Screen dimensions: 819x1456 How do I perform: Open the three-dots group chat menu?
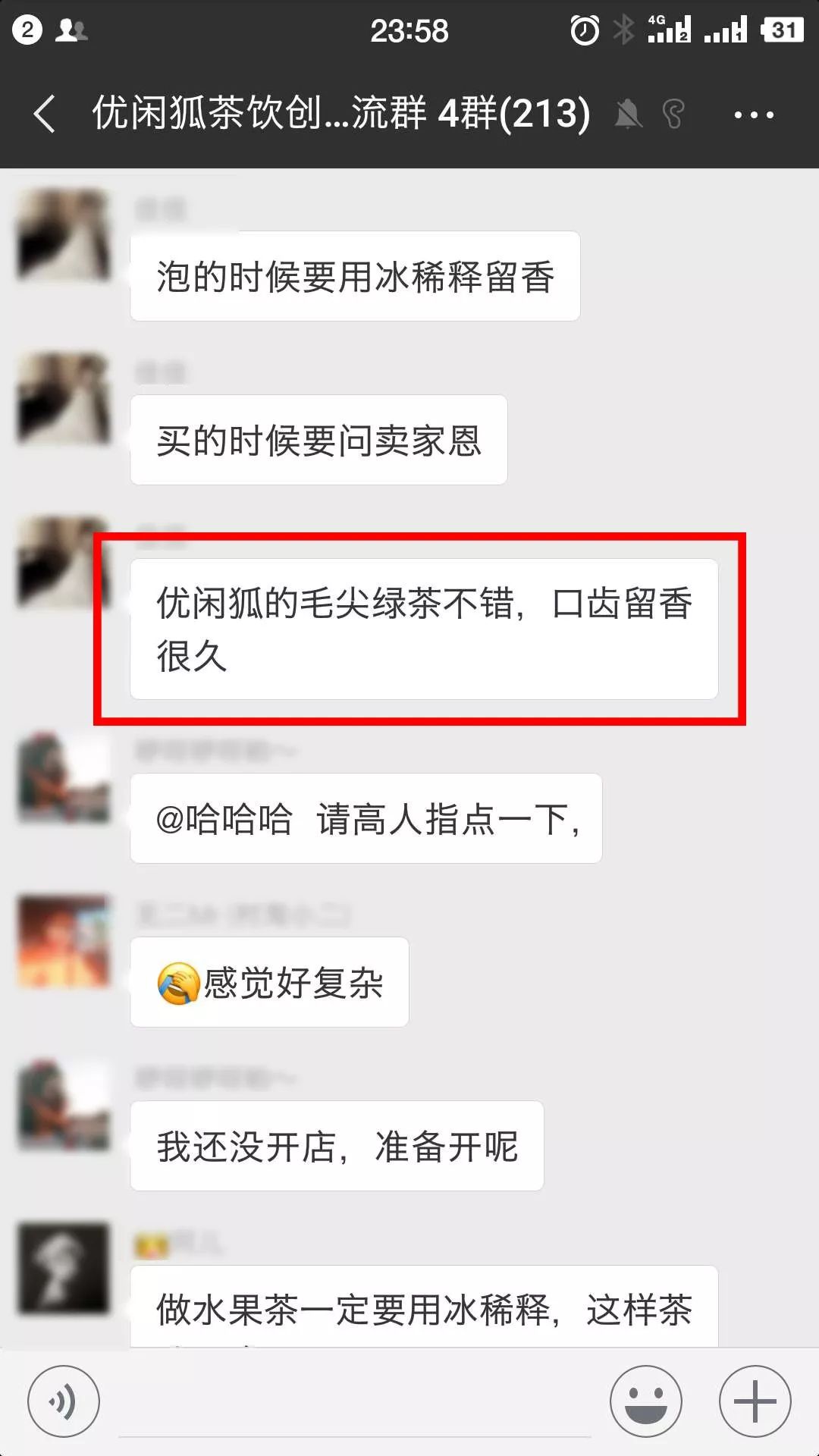coord(754,115)
